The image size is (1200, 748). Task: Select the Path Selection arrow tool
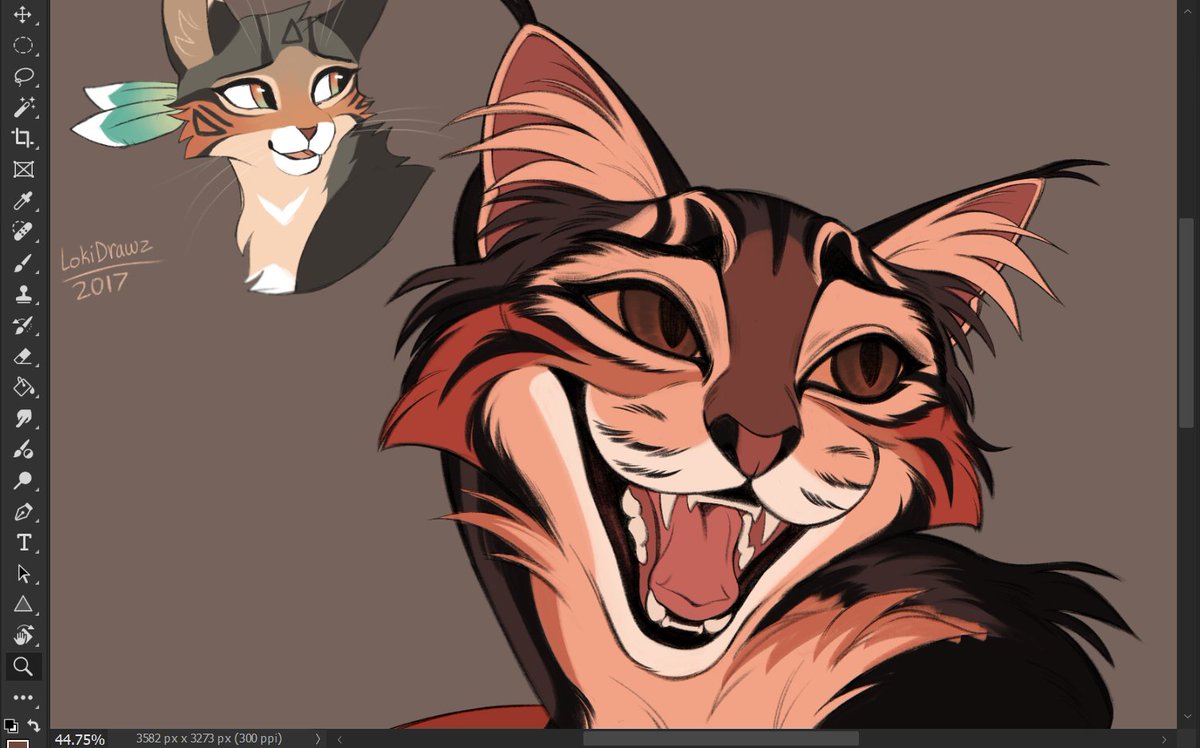point(22,573)
